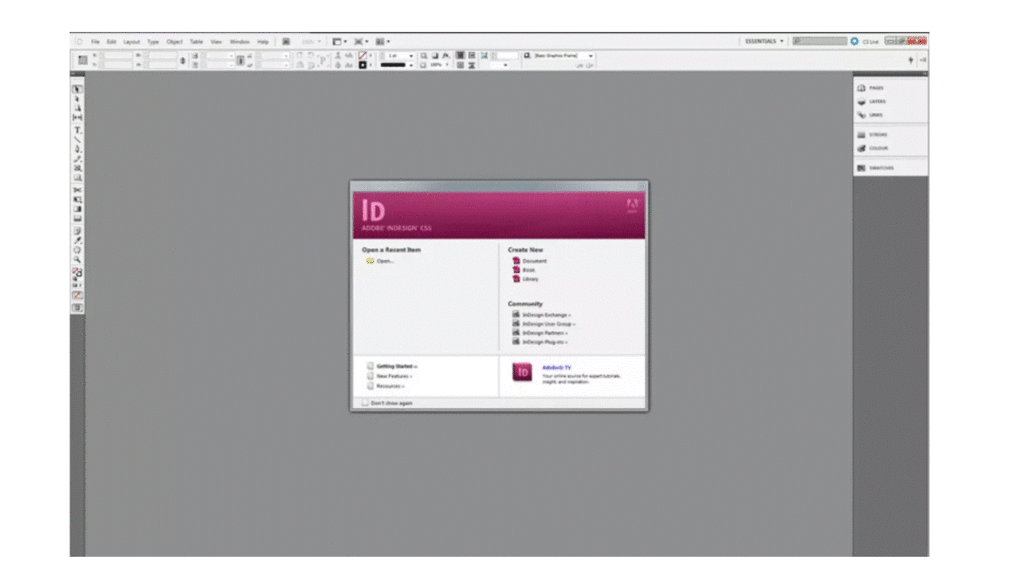Image resolution: width=1024 pixels, height=576 pixels.
Task: Select the Gradient Swatch tool
Action: pyautogui.click(x=77, y=209)
